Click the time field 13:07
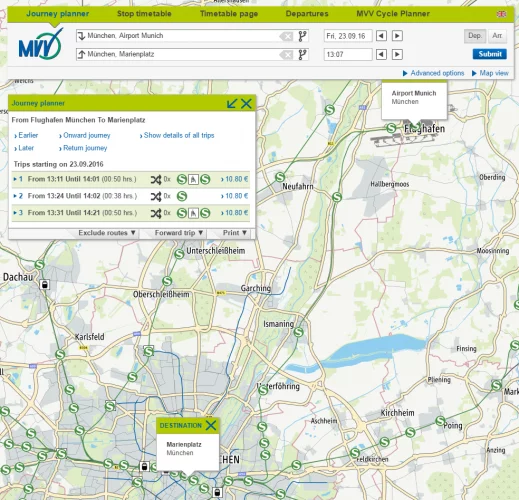Screen dimensions: 519x500 coord(348,54)
